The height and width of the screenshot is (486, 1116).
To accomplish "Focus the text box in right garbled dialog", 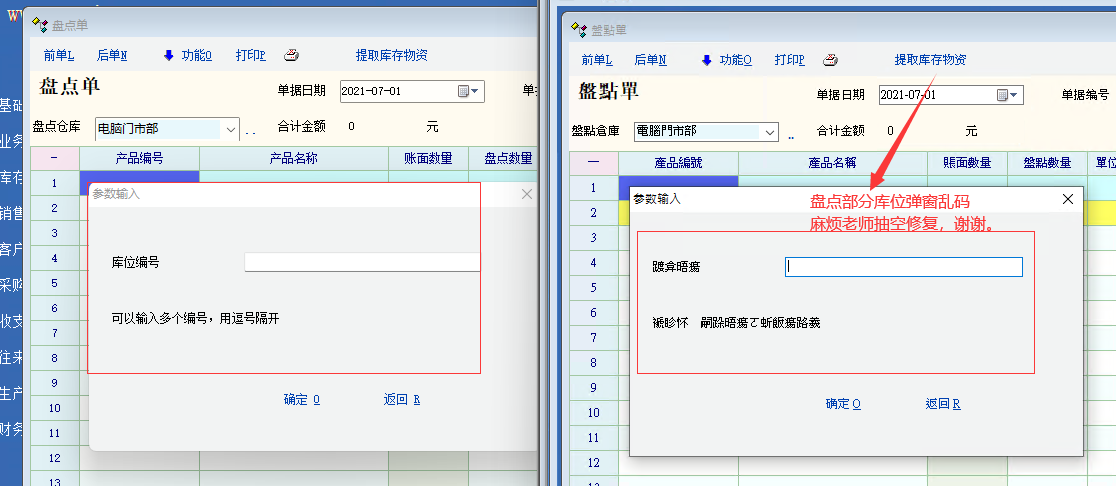I will click(903, 267).
